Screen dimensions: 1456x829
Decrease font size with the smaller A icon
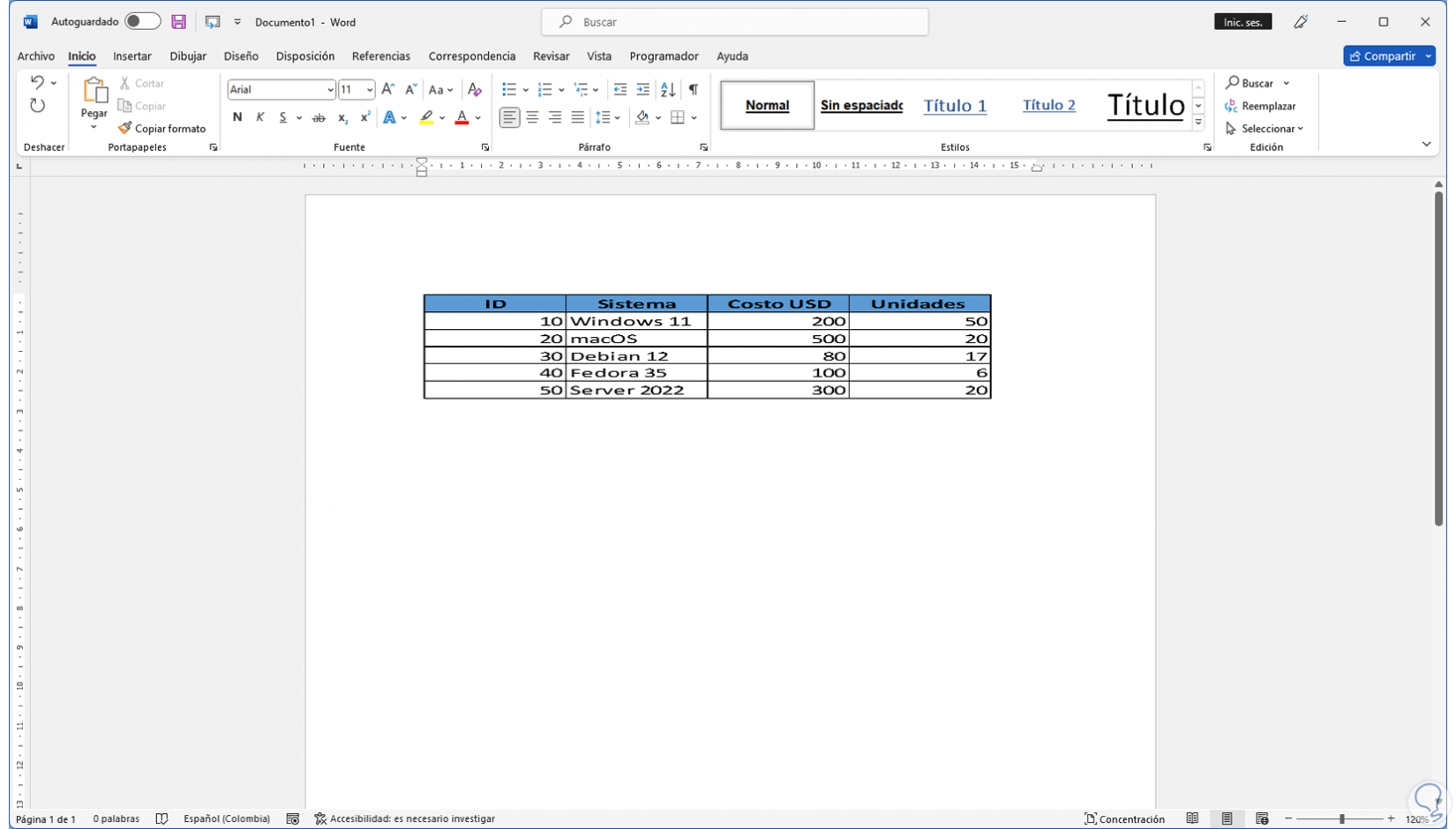point(410,89)
